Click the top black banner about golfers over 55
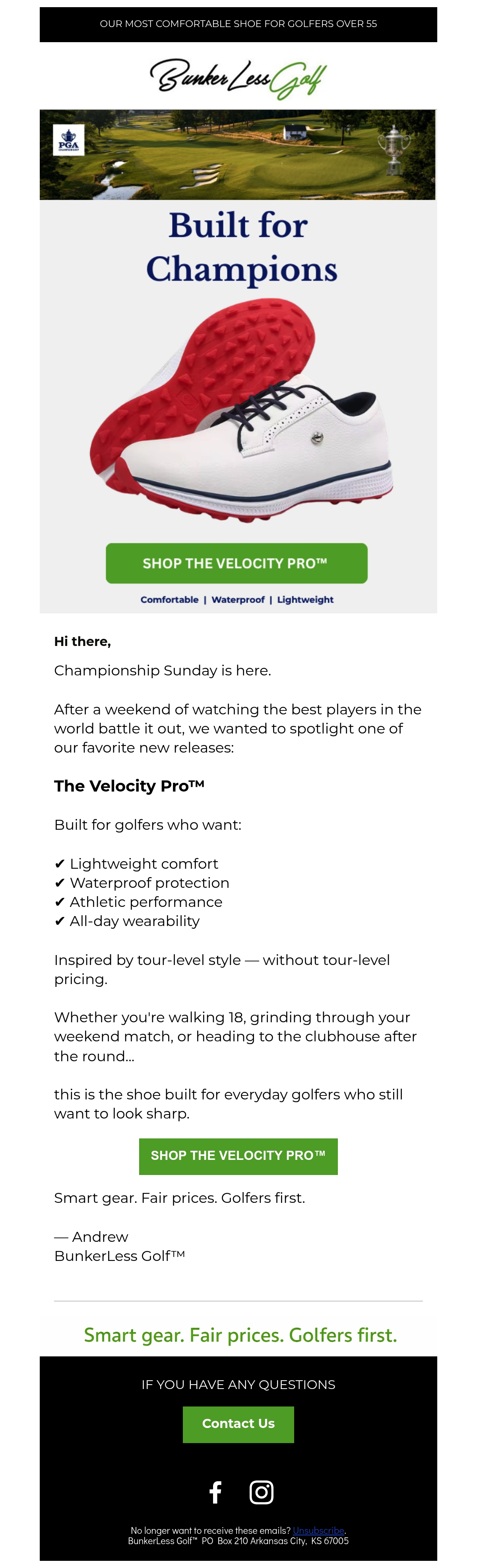 [238, 24]
